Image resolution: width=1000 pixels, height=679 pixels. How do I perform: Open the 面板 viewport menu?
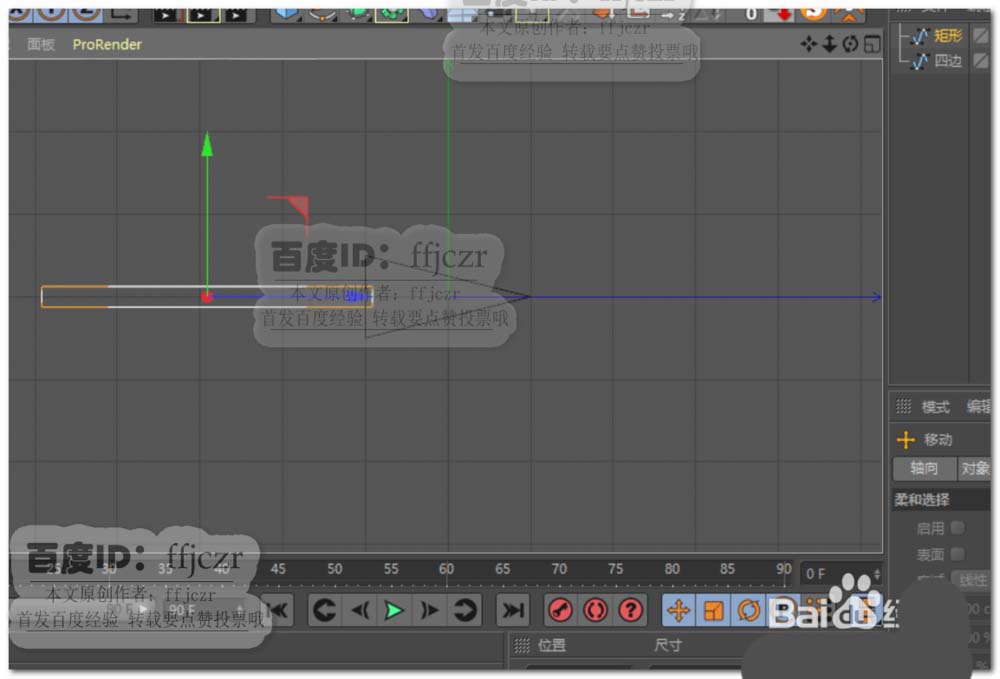pos(41,45)
